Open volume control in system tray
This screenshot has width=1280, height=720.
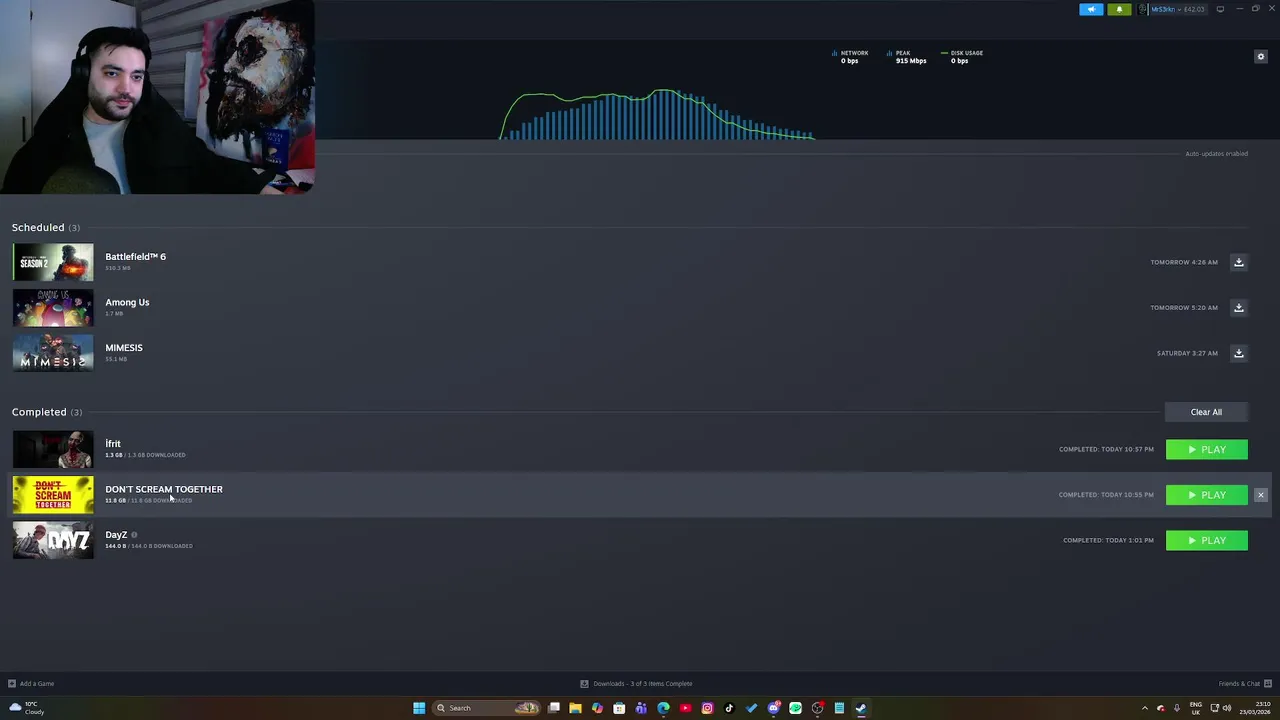tap(1226, 708)
